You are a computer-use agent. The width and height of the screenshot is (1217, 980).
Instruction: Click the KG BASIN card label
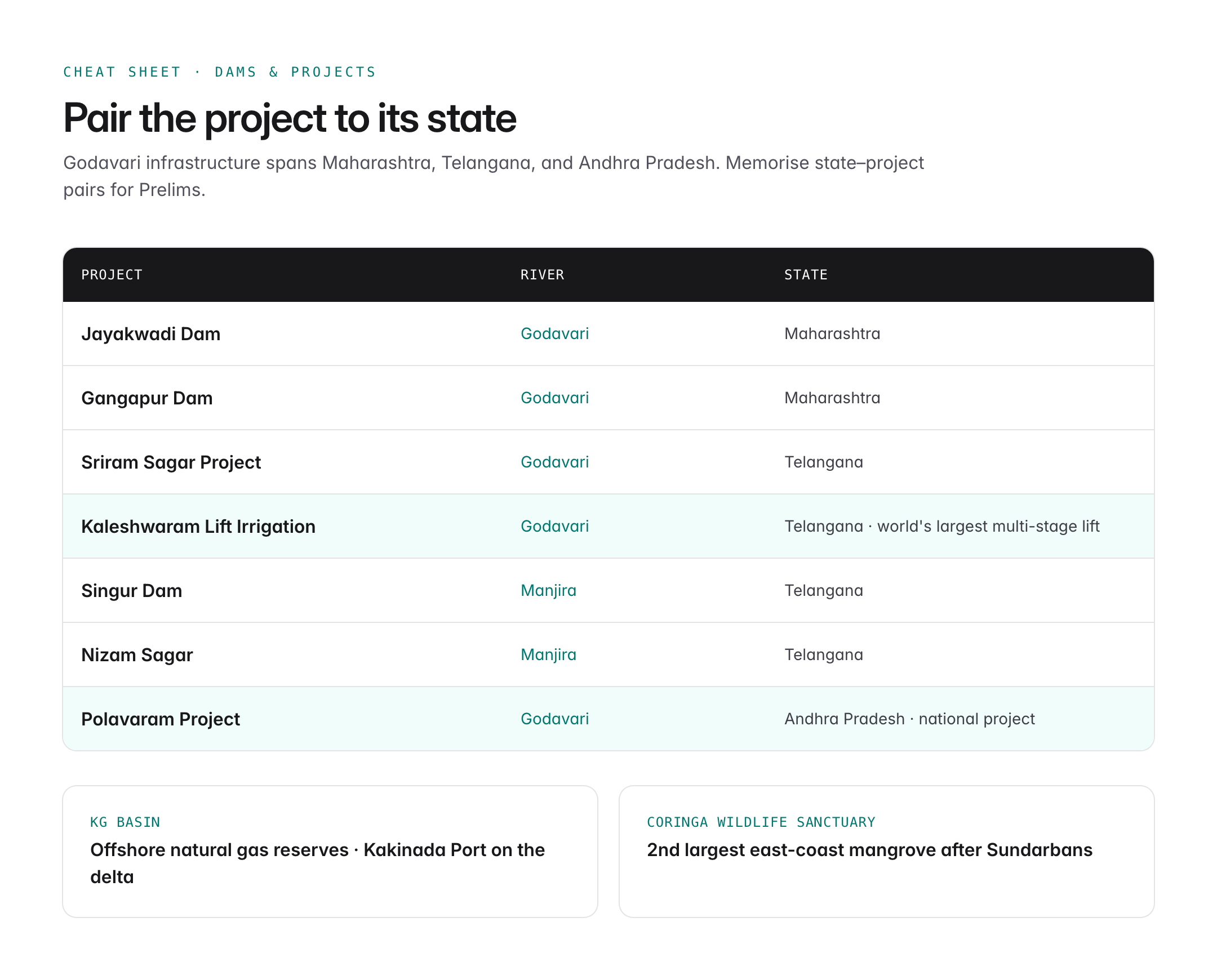point(125,822)
